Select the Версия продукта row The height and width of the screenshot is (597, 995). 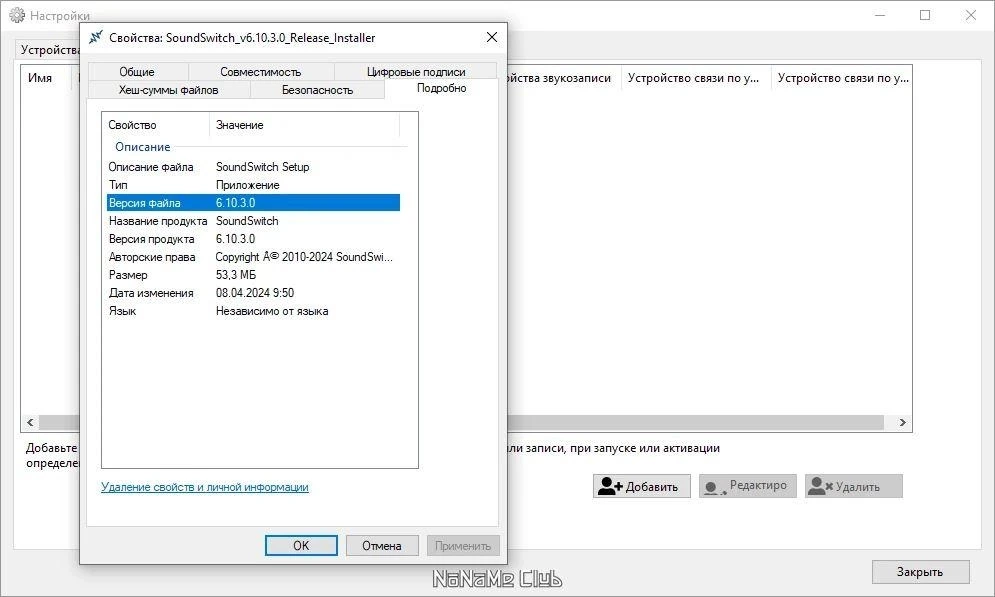253,239
